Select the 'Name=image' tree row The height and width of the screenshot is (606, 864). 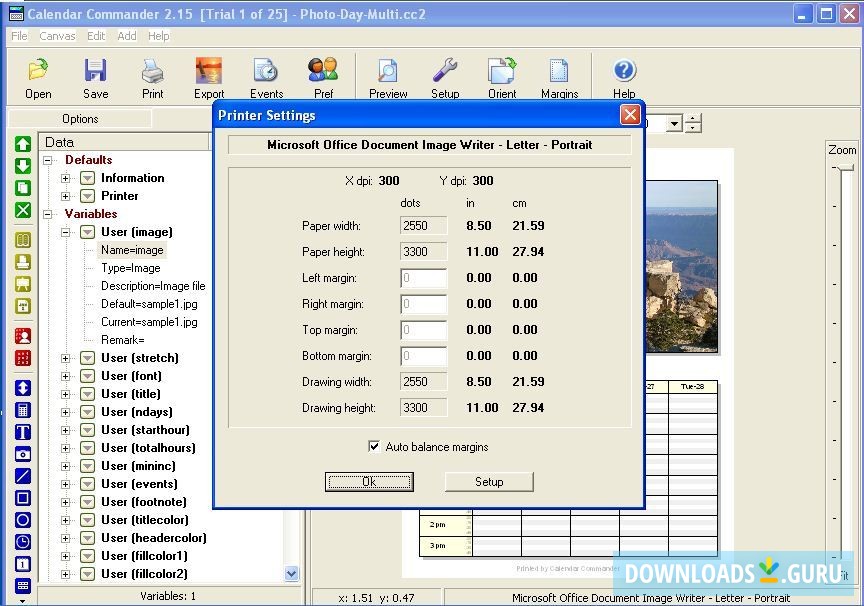coord(132,250)
